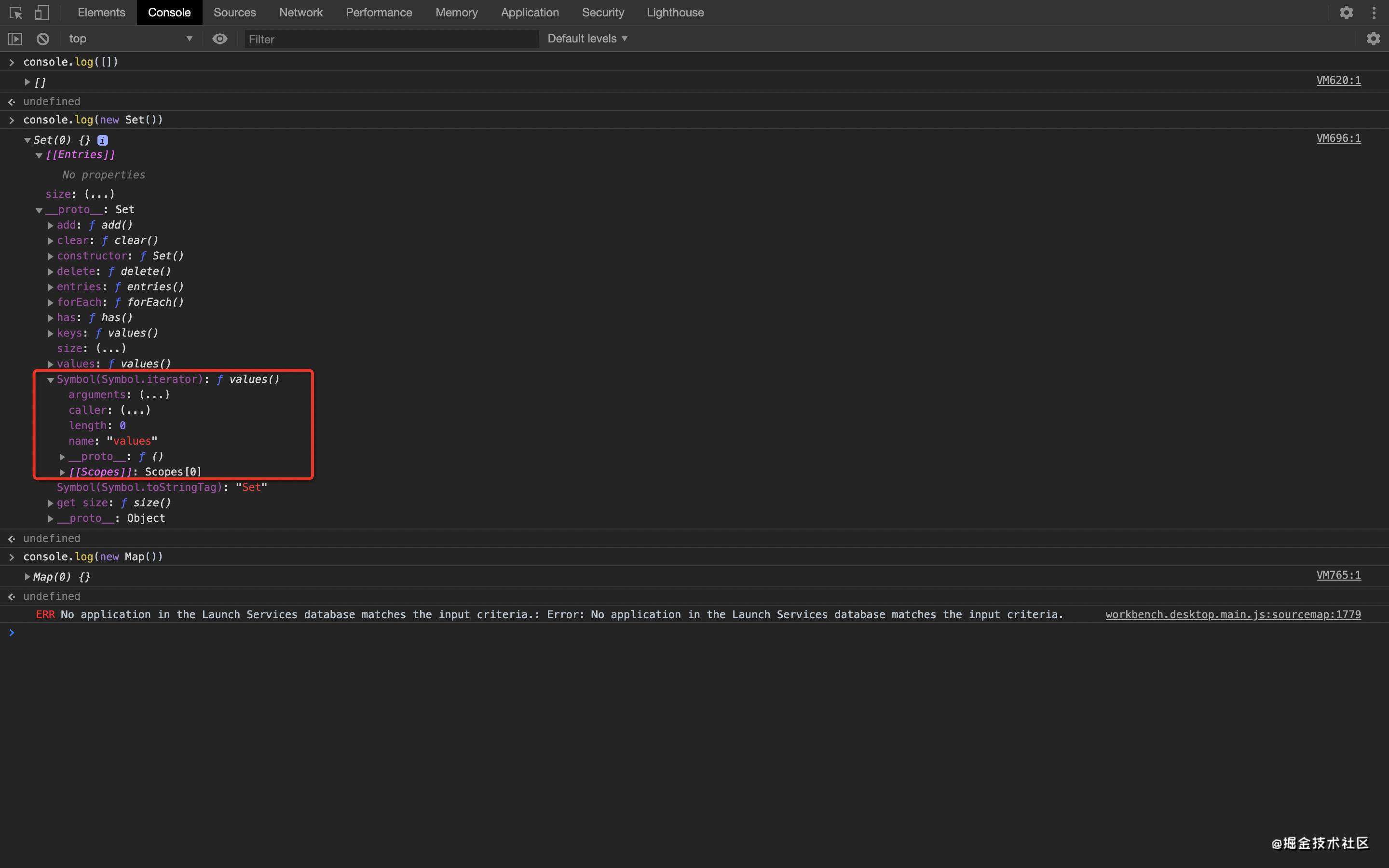Expand the forEach: f forEach() entry

[51, 302]
